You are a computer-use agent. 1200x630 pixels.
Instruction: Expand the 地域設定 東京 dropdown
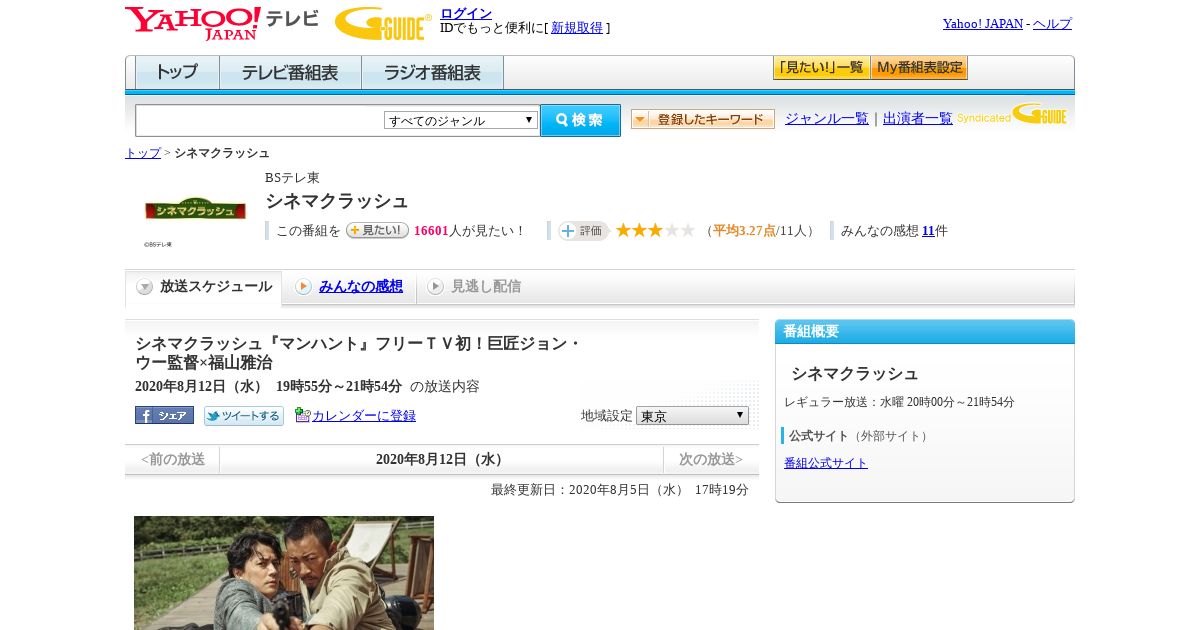click(x=692, y=415)
